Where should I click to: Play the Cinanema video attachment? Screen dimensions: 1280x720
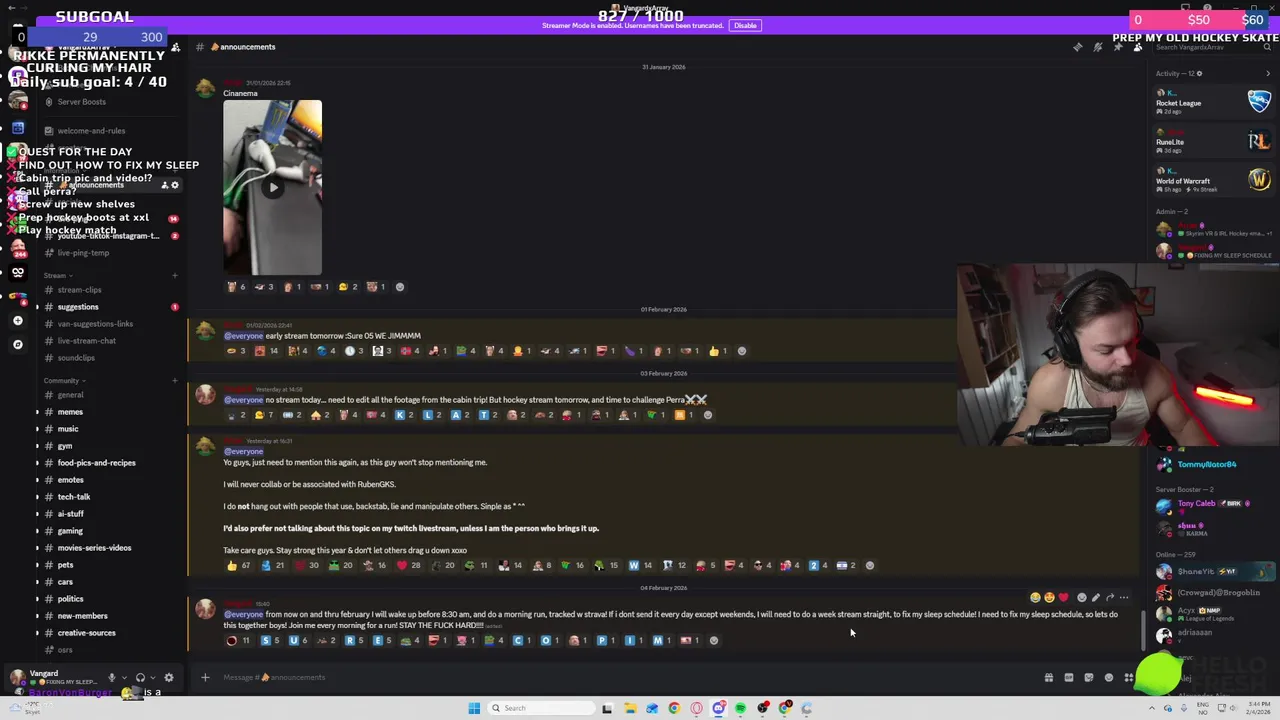[273, 187]
